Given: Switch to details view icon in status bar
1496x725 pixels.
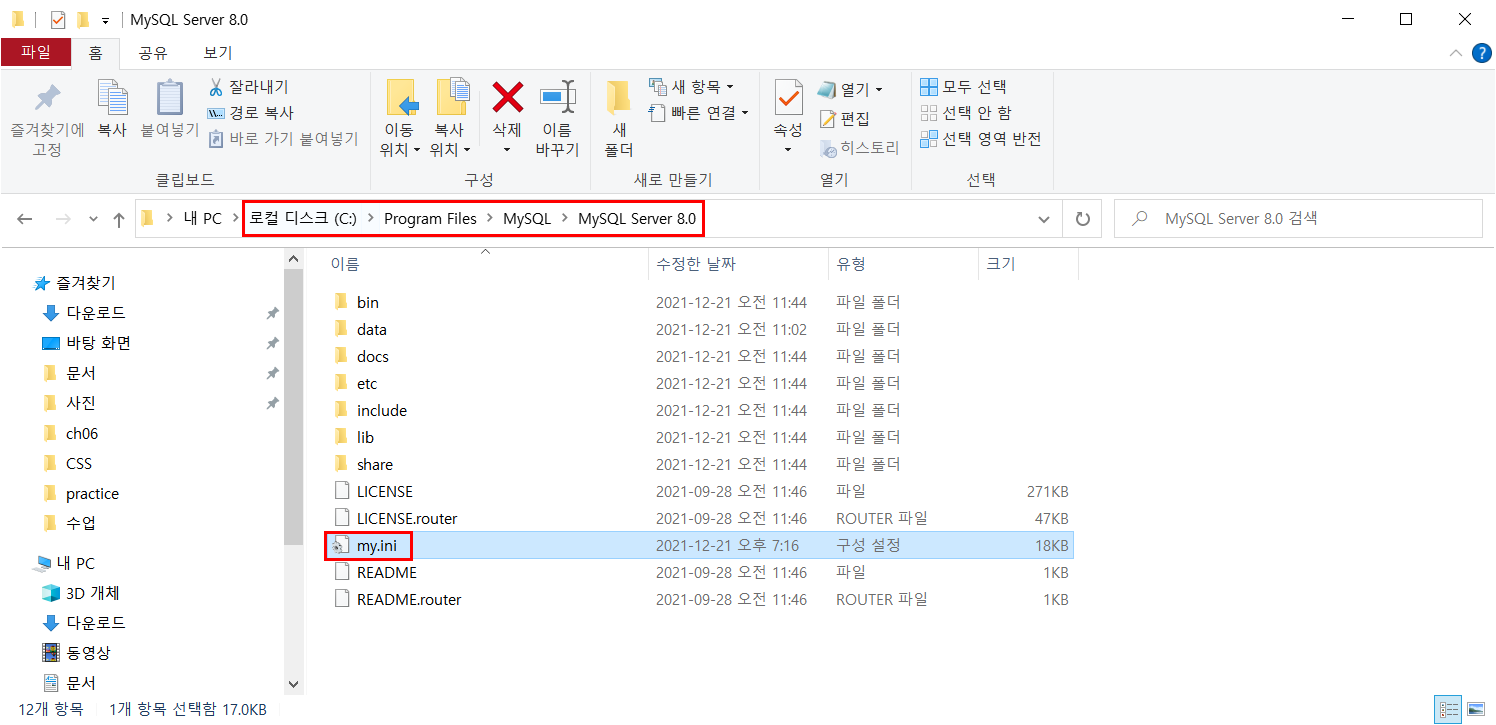Looking at the screenshot, I should pyautogui.click(x=1449, y=710).
